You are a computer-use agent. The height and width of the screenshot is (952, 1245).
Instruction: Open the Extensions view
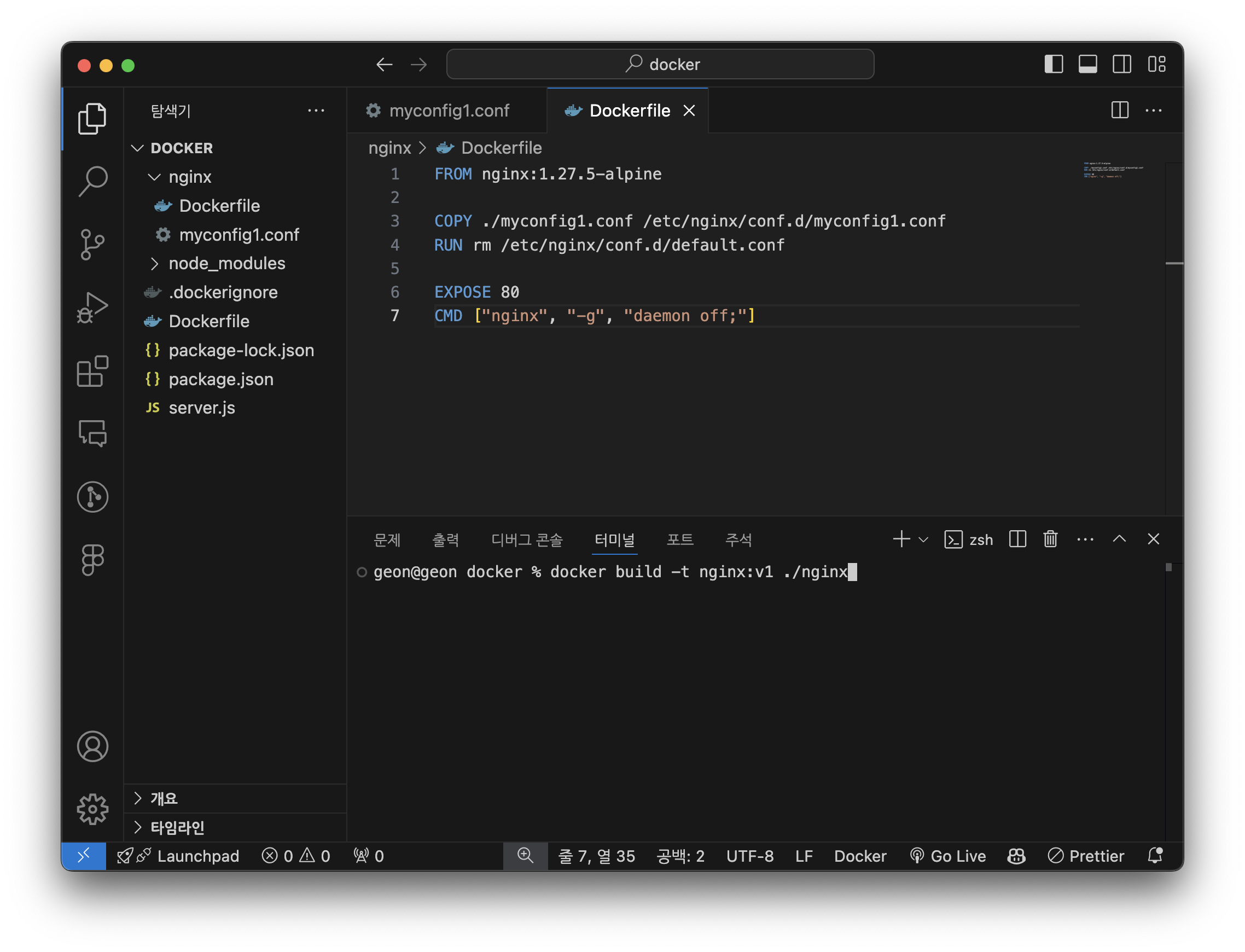pos(92,371)
